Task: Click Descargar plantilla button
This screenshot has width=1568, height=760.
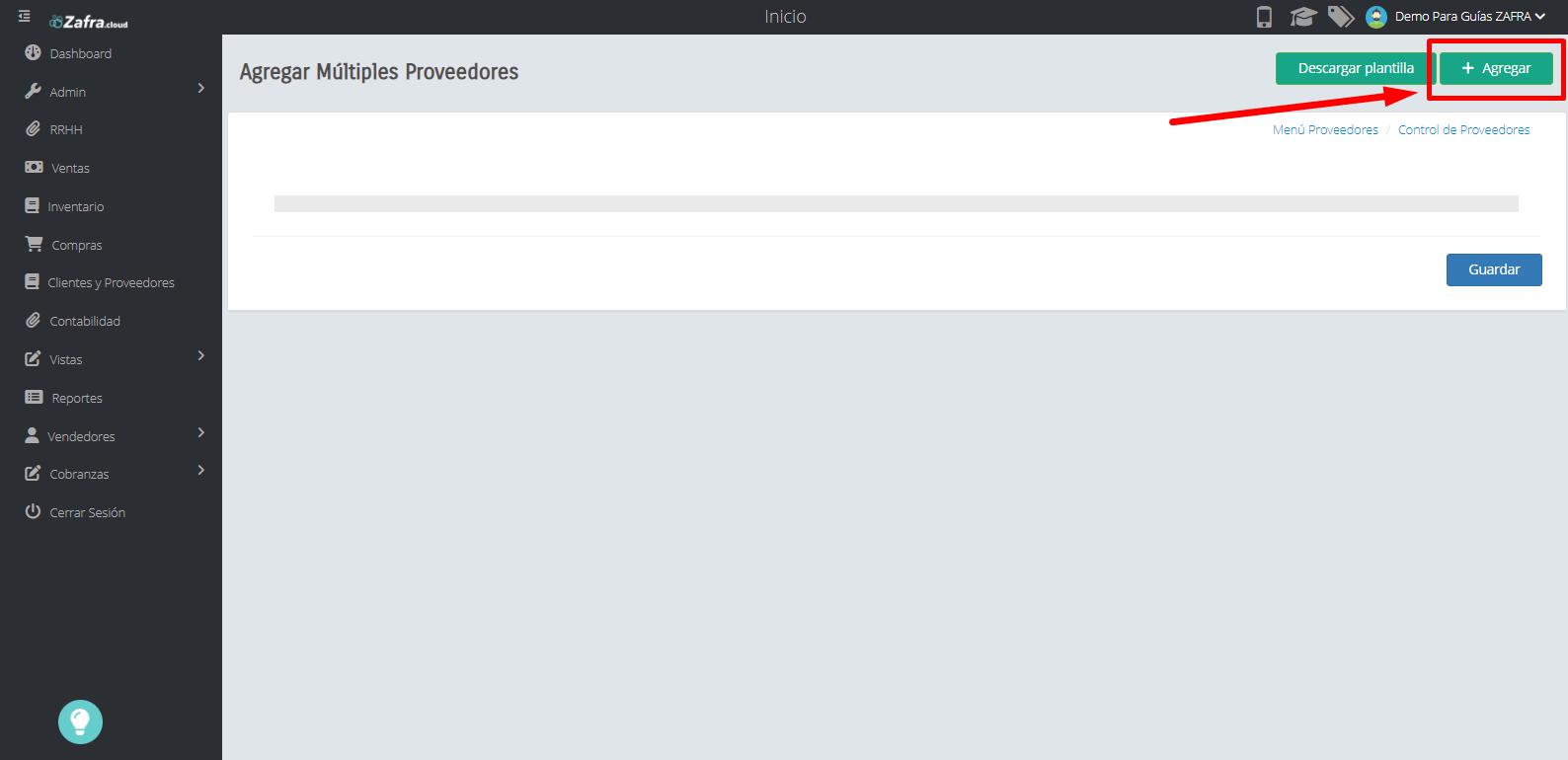Action: tap(1356, 68)
